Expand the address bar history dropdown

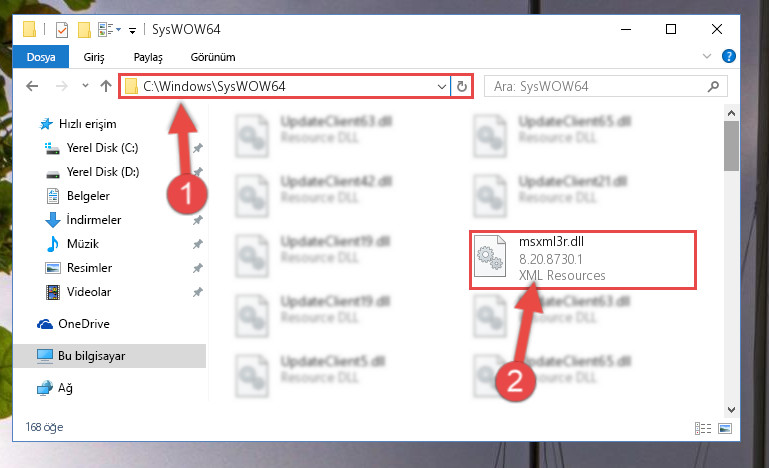tap(441, 87)
